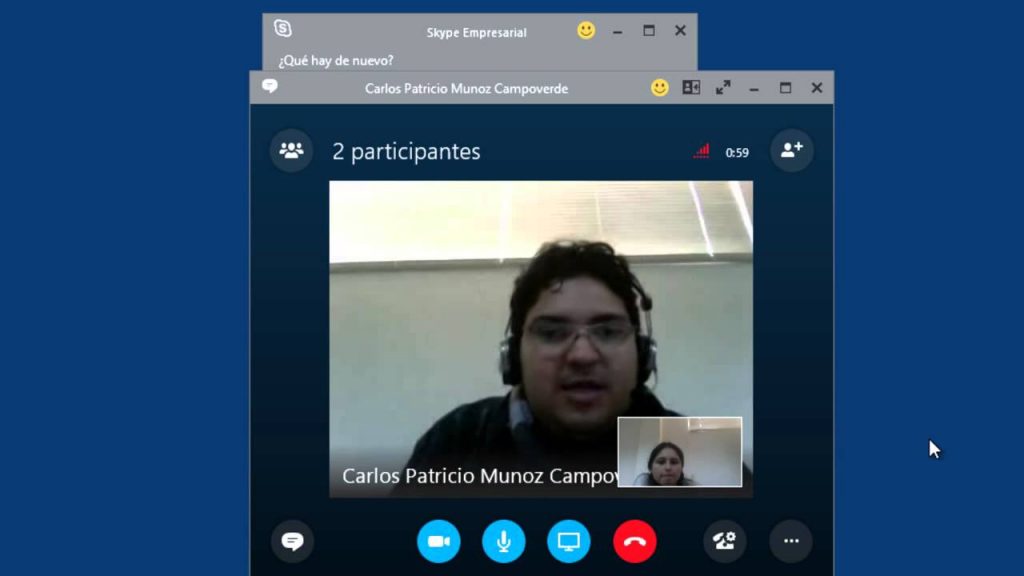Maximize the Skype Empresarial window
The image size is (1024, 576).
(x=648, y=31)
